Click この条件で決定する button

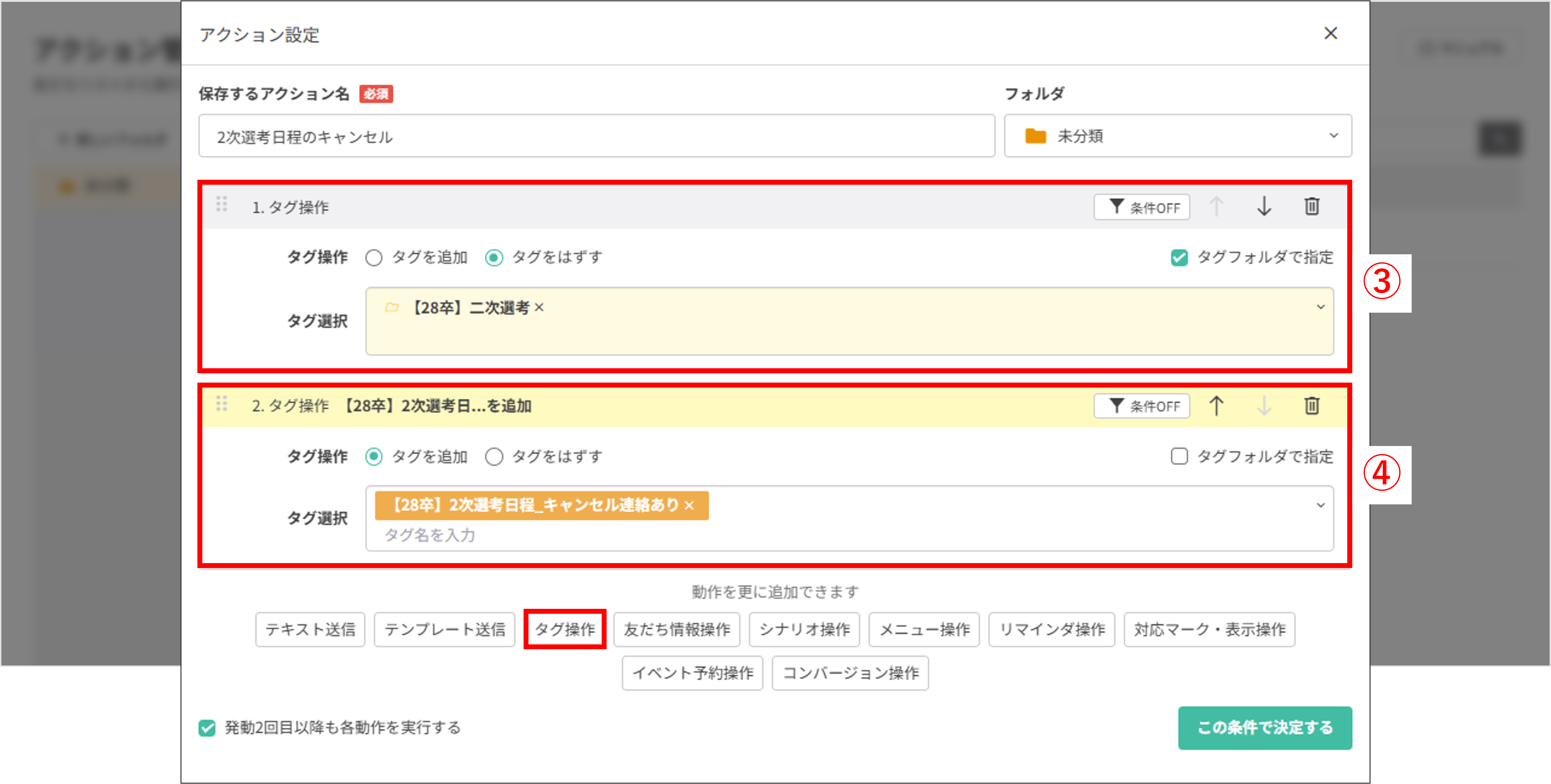pos(1264,728)
